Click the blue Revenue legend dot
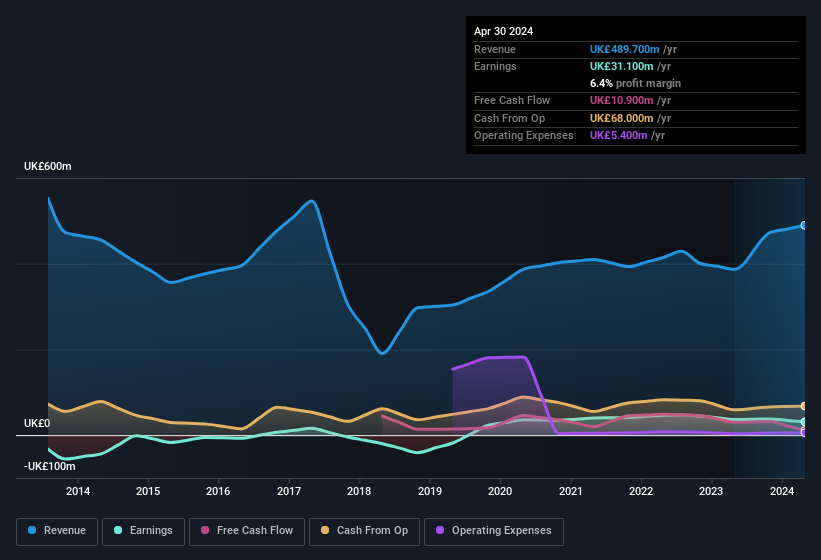This screenshot has height=560, width=821. tap(33, 530)
